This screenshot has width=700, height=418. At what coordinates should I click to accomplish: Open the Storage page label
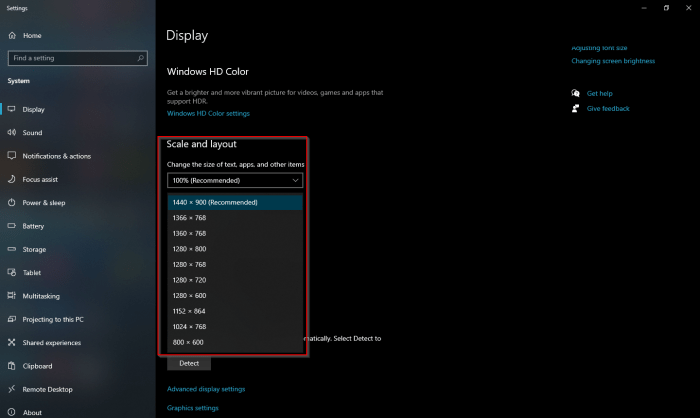[x=34, y=249]
